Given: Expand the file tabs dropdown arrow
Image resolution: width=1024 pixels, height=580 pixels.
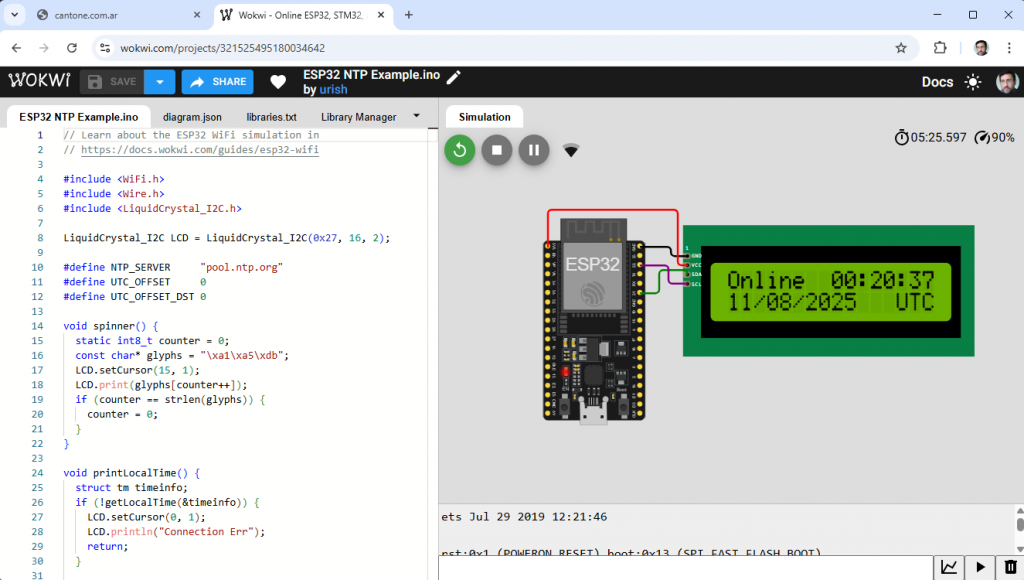Looking at the screenshot, I should tap(417, 116).
